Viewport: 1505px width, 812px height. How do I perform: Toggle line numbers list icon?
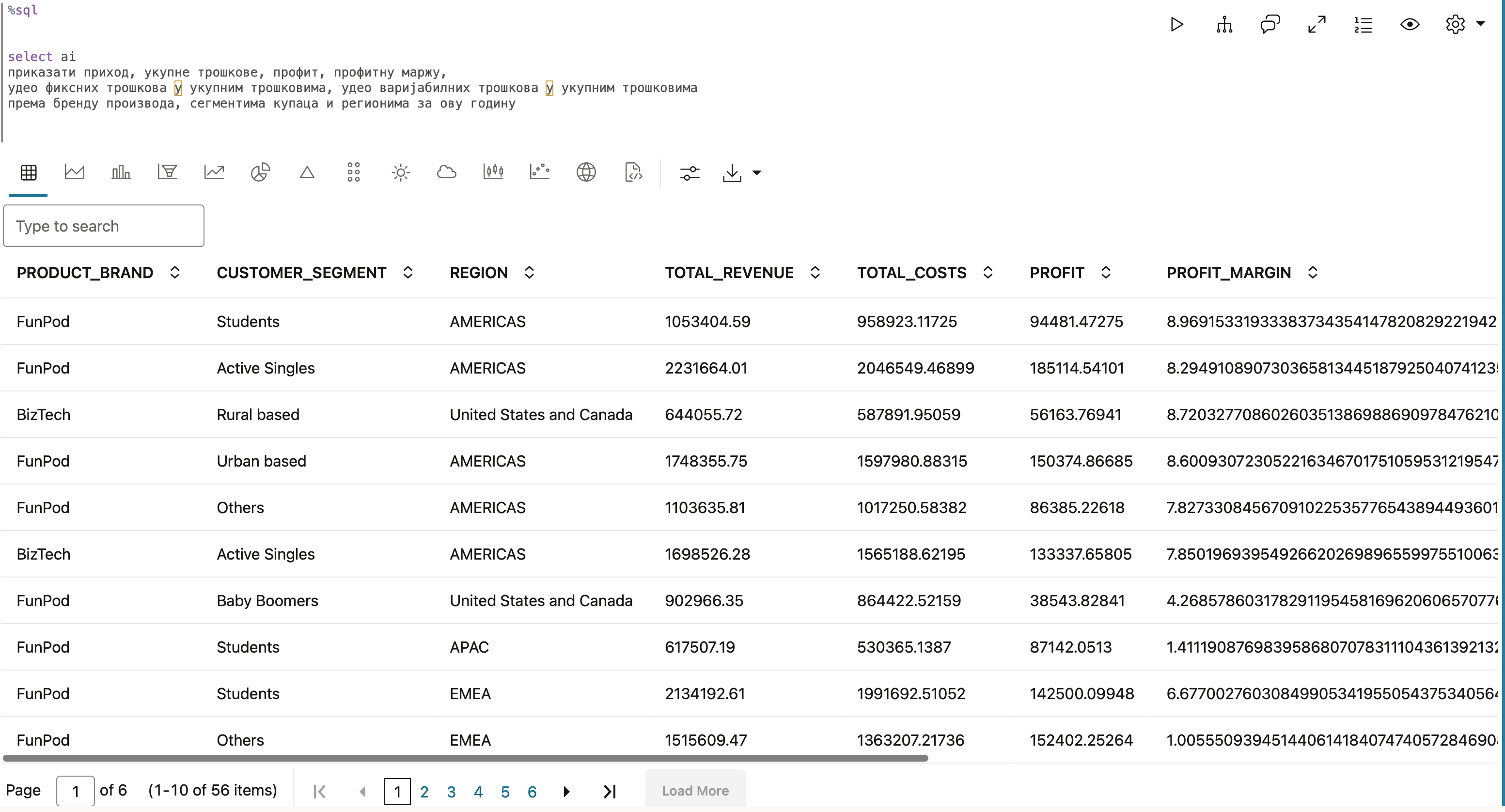point(1363,25)
